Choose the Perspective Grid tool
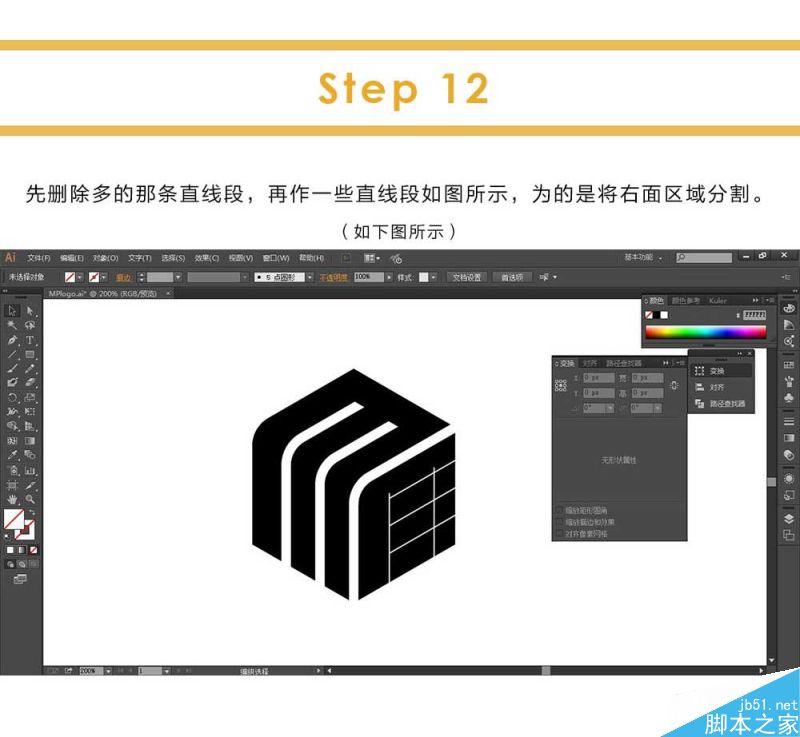This screenshot has width=800, height=737. (30, 426)
